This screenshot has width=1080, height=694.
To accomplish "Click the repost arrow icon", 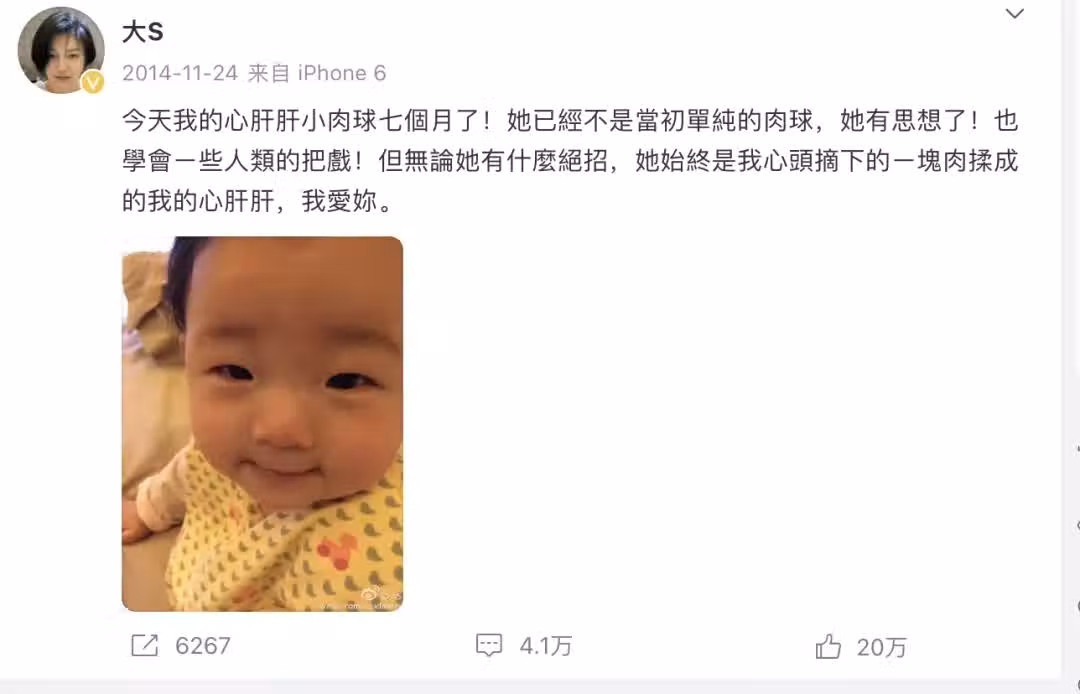I will tap(145, 646).
